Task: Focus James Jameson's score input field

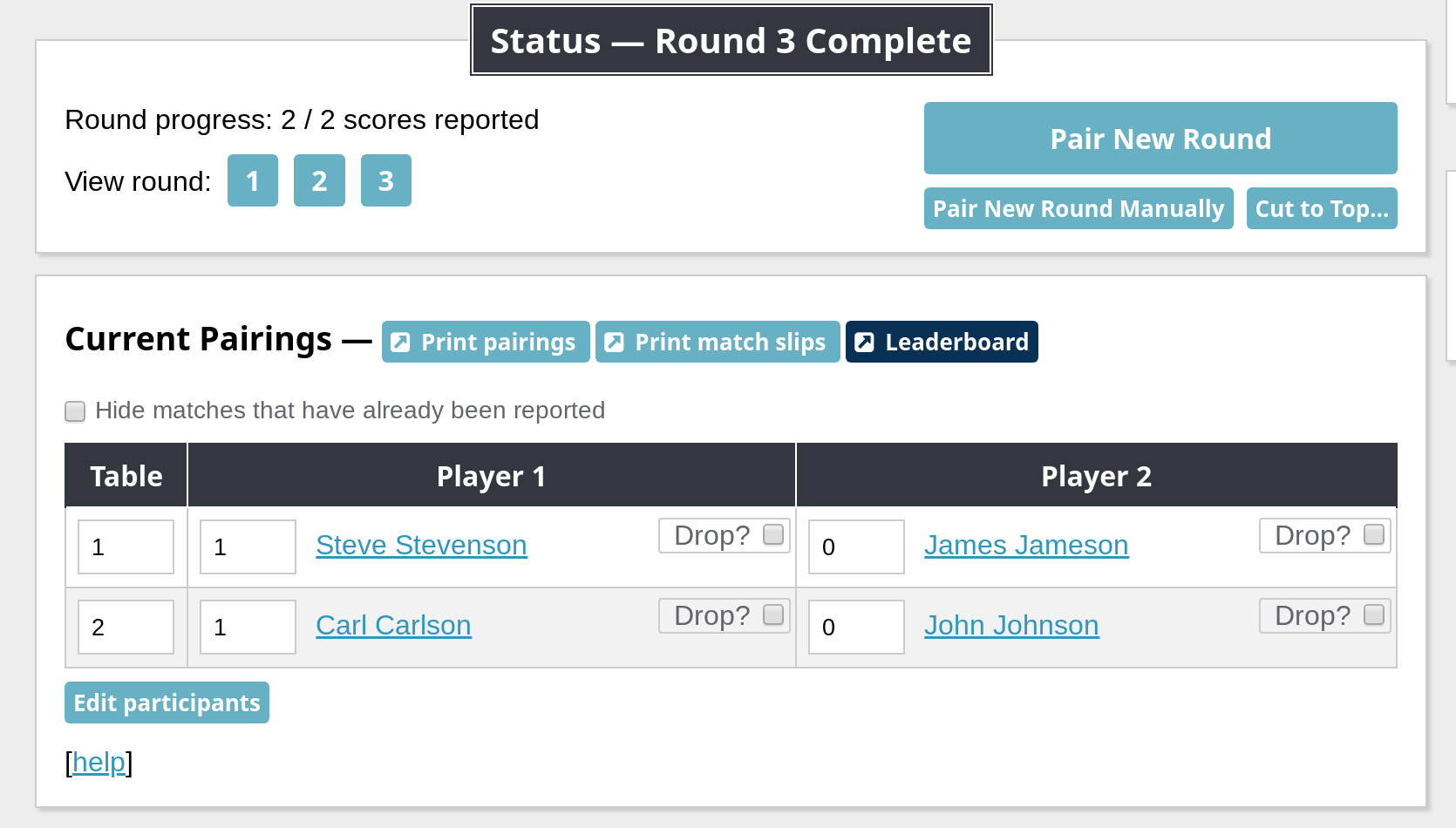Action: [x=856, y=546]
